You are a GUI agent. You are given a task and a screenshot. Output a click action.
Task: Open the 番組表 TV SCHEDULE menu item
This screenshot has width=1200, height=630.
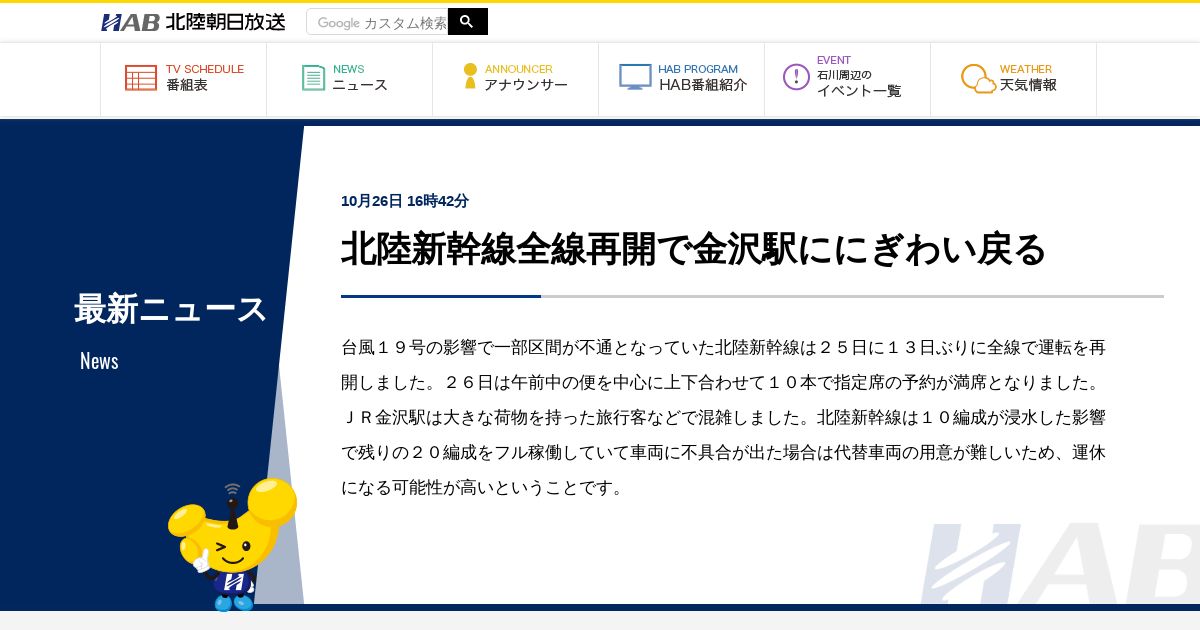[184, 79]
